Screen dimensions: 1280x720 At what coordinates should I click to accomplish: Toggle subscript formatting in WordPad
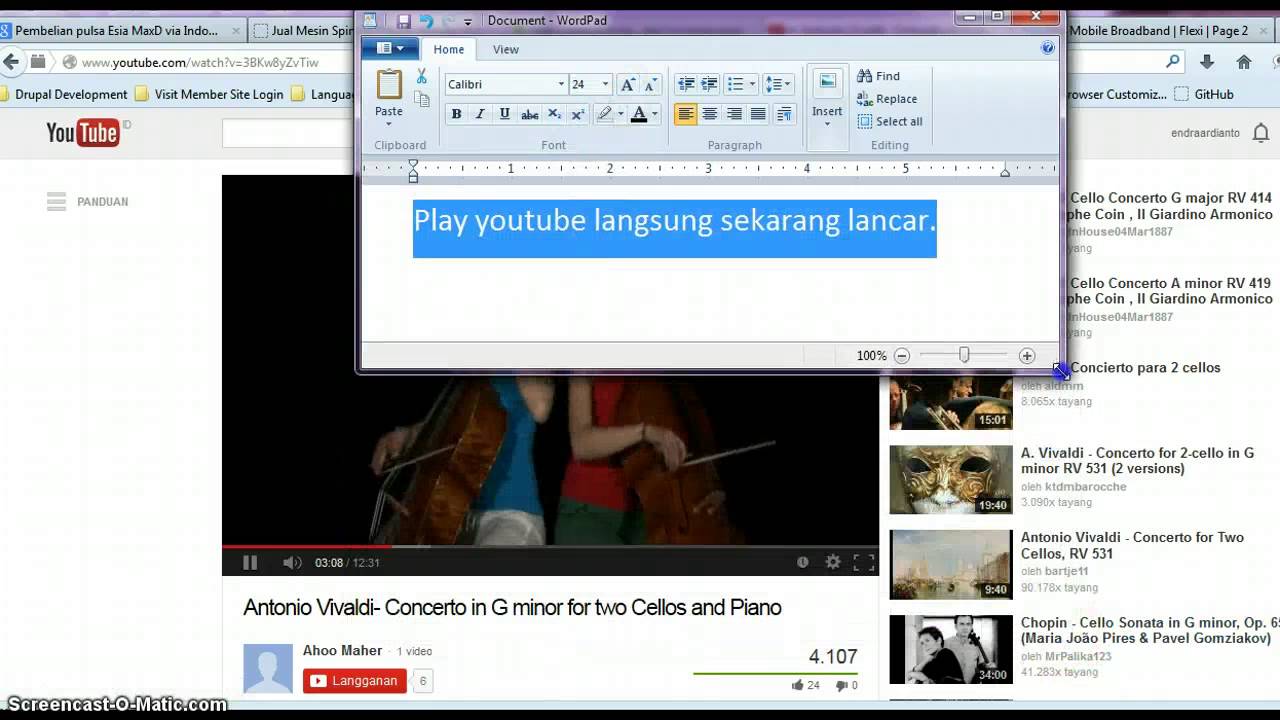click(554, 114)
